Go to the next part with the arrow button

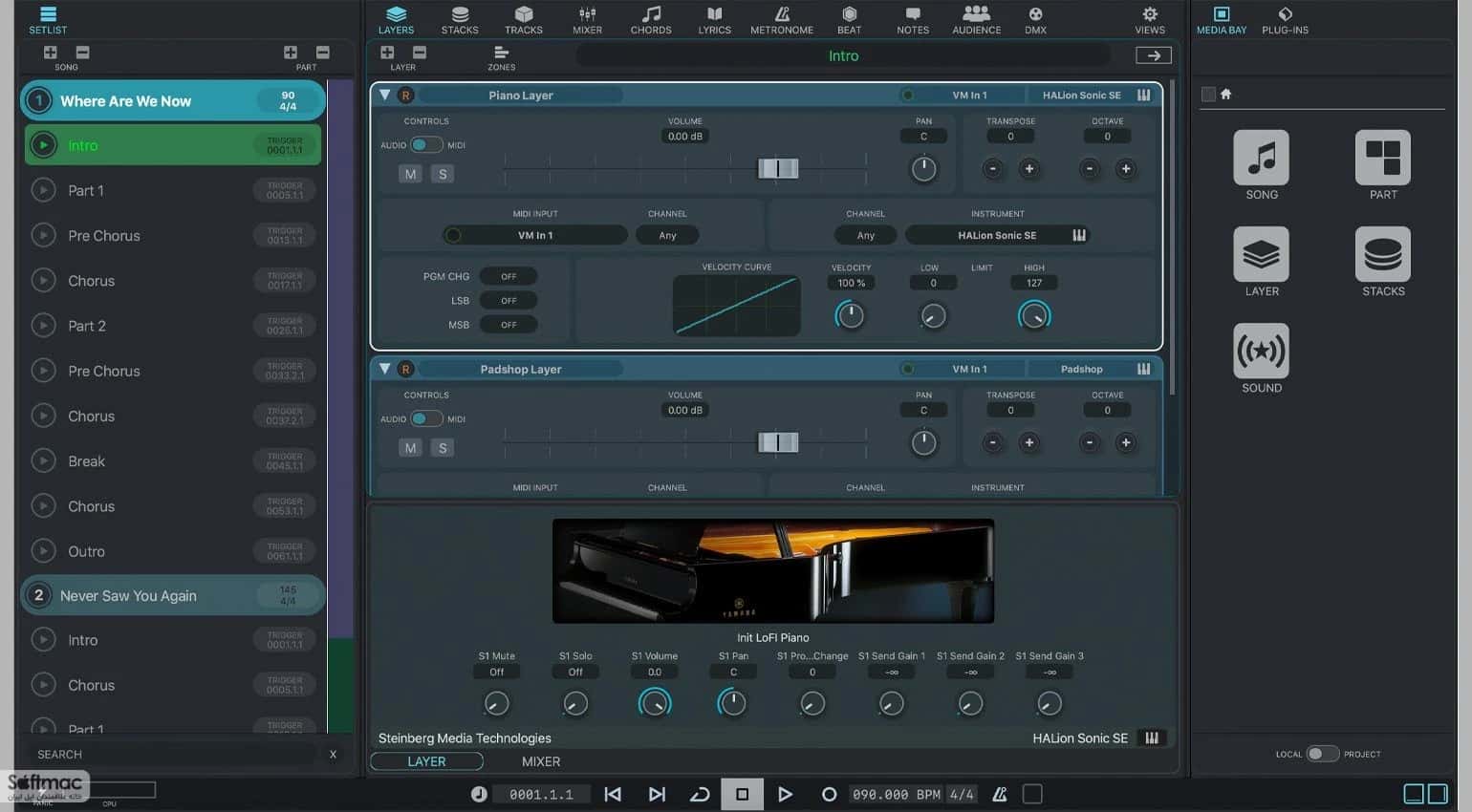1153,55
